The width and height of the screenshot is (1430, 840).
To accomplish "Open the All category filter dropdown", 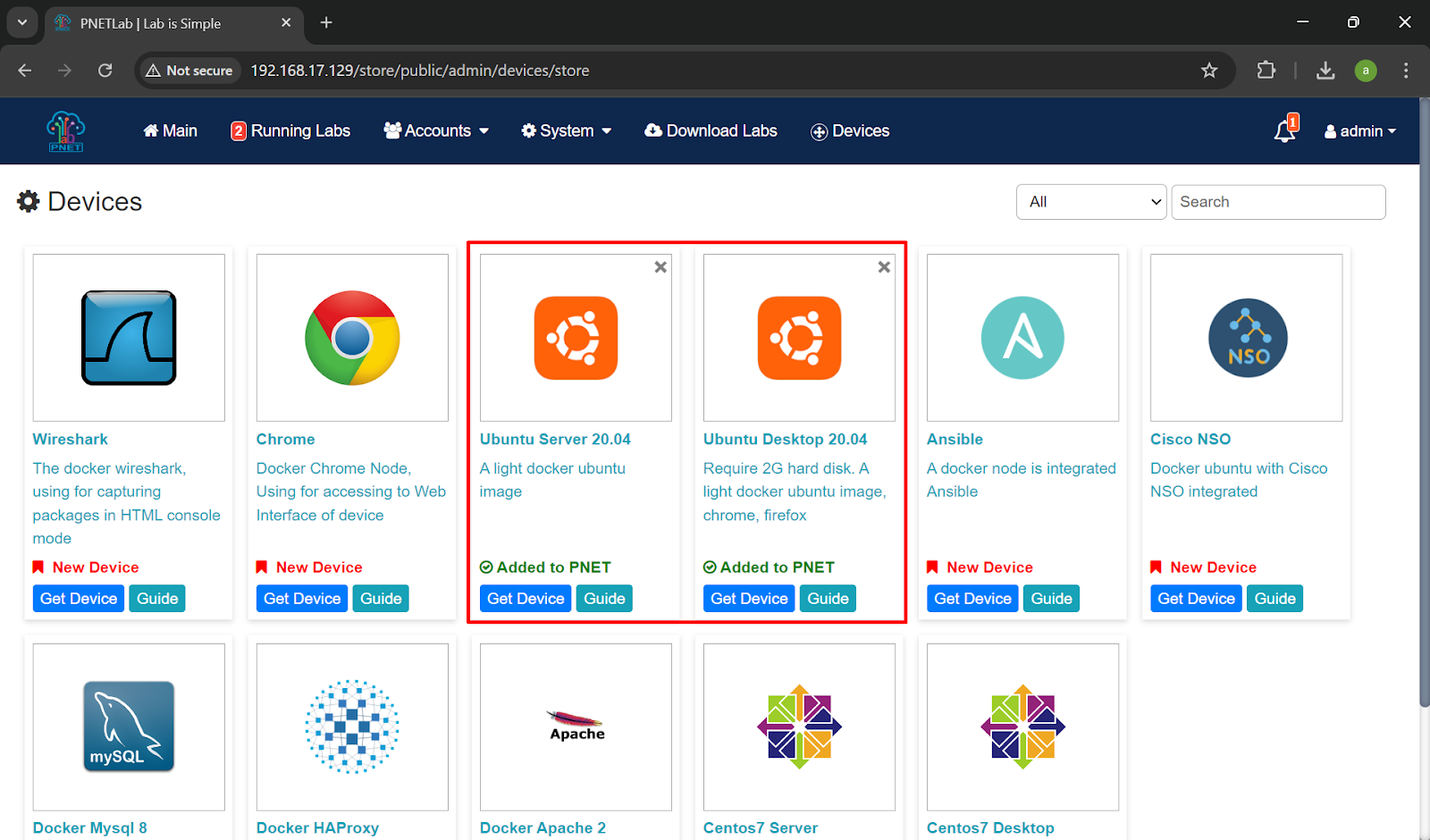I will [x=1091, y=202].
